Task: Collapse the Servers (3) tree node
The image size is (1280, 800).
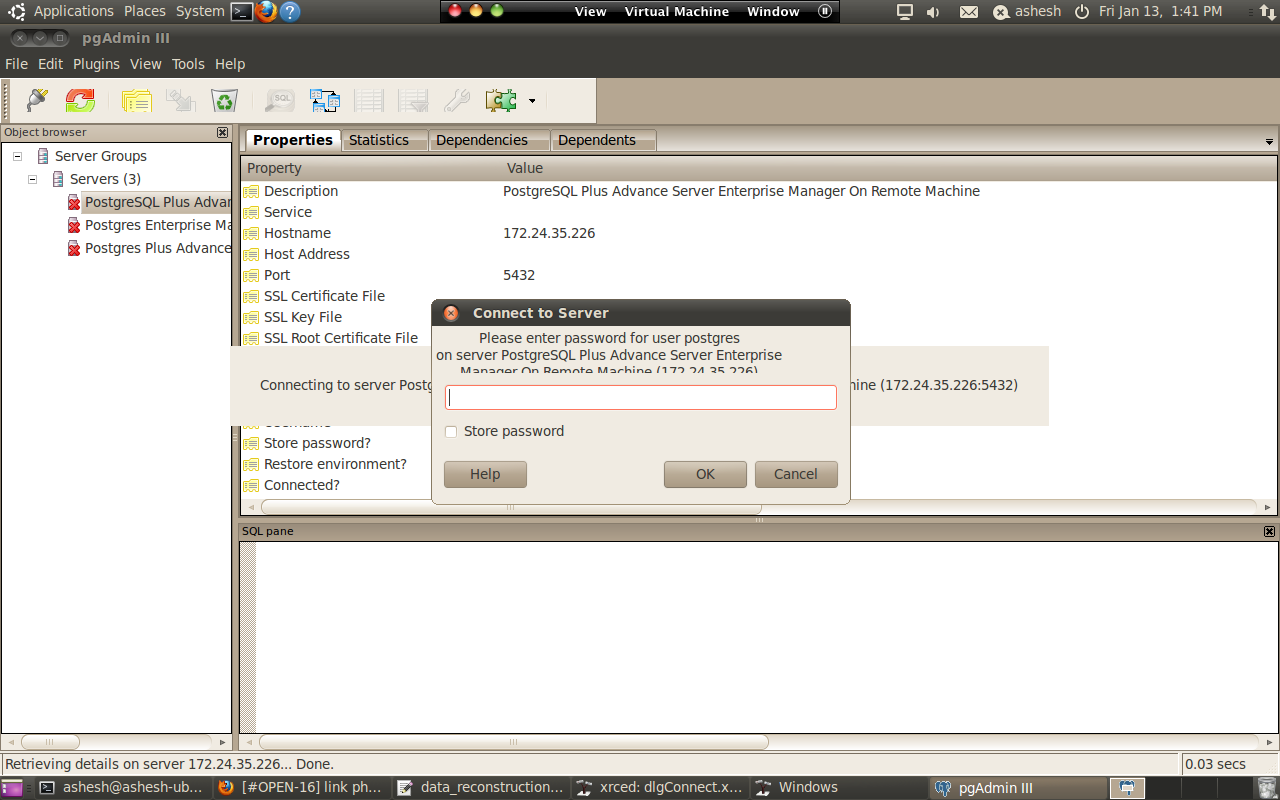Action: (x=32, y=179)
